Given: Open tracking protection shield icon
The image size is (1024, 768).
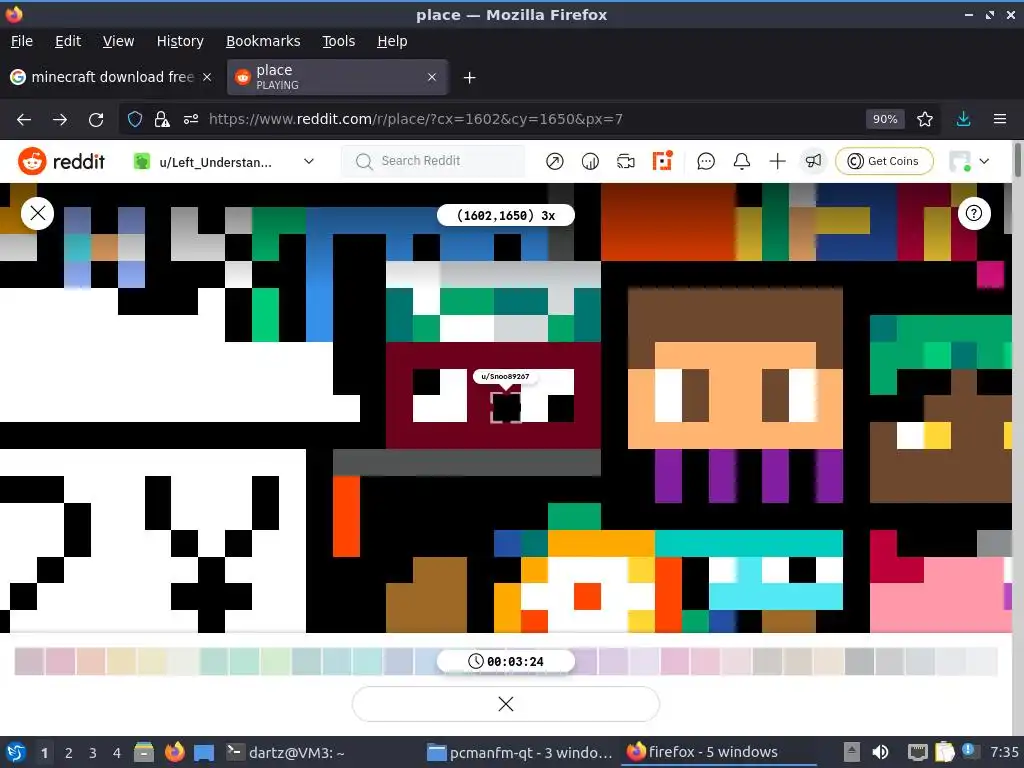Looking at the screenshot, I should click(135, 120).
